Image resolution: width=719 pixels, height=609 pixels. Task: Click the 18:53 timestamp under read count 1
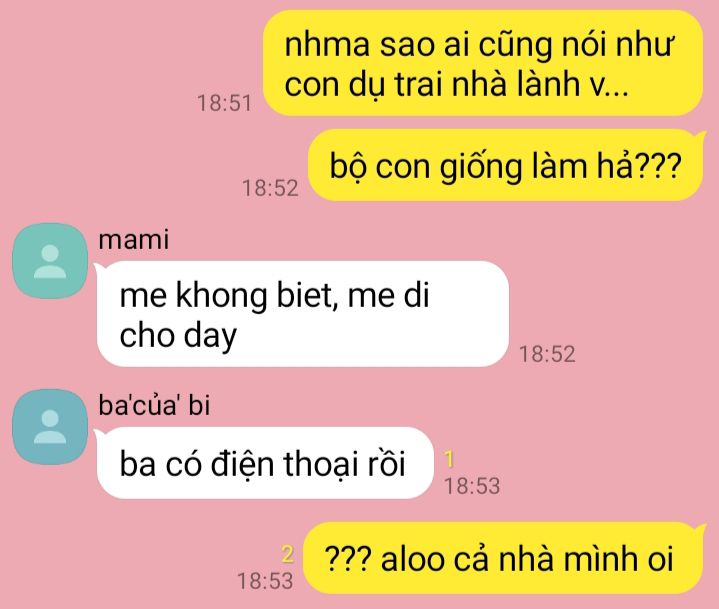tap(472, 486)
